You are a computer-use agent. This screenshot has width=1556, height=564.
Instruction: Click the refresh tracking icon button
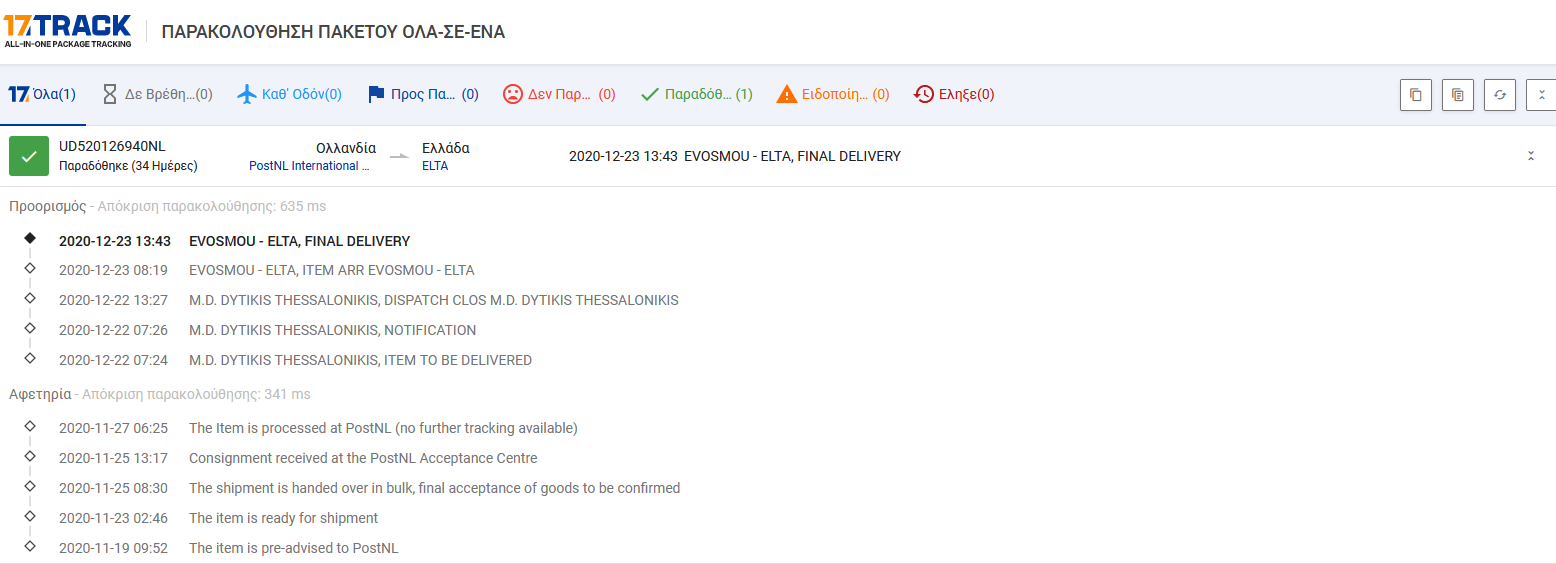[x=1499, y=94]
